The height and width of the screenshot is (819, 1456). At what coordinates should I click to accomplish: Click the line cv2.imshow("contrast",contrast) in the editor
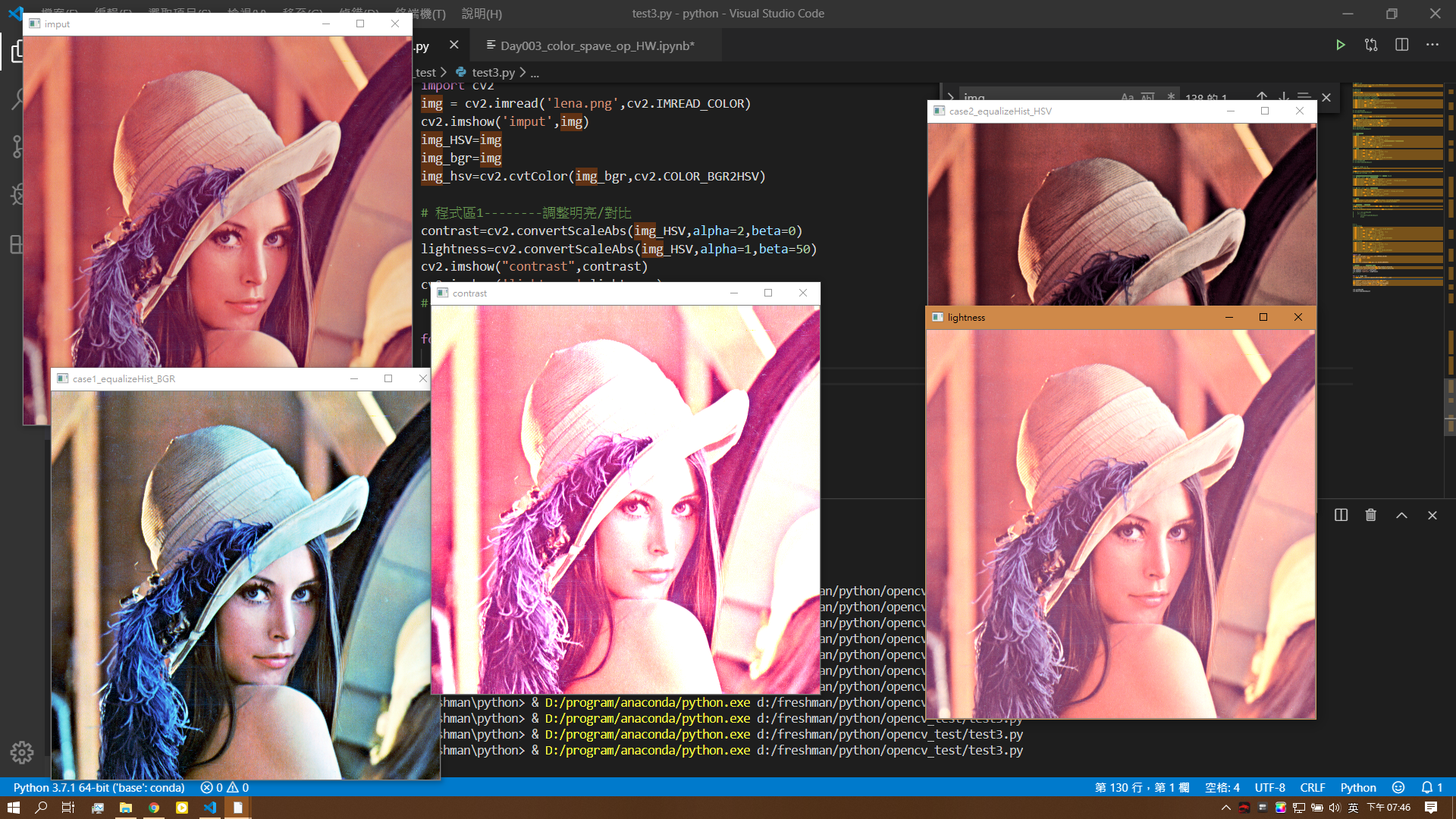(534, 266)
